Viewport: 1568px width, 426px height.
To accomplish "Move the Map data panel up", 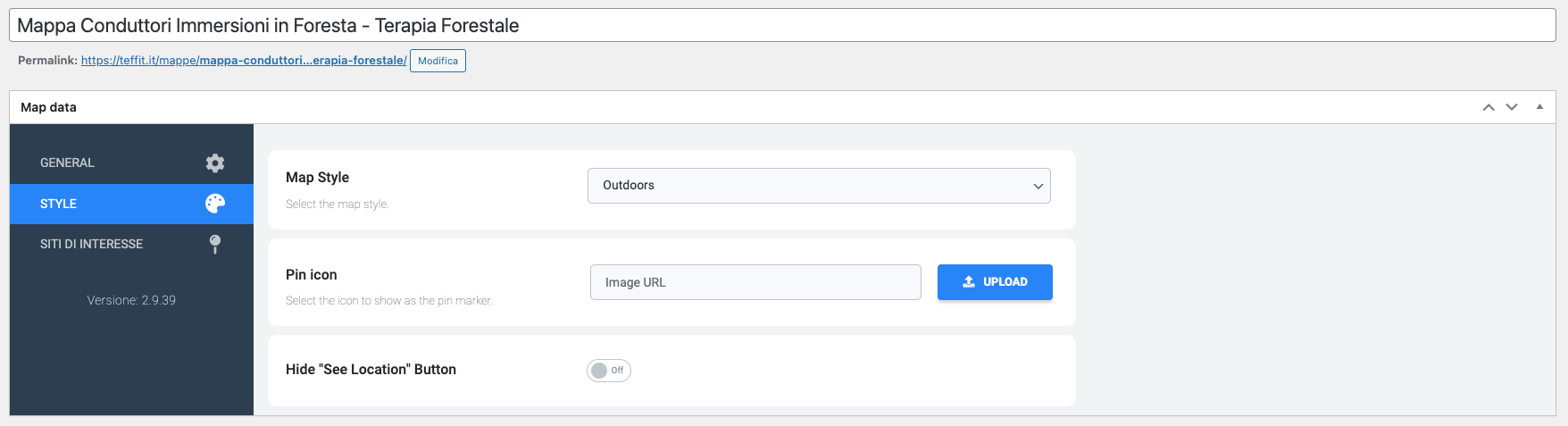I will tap(1489, 107).
